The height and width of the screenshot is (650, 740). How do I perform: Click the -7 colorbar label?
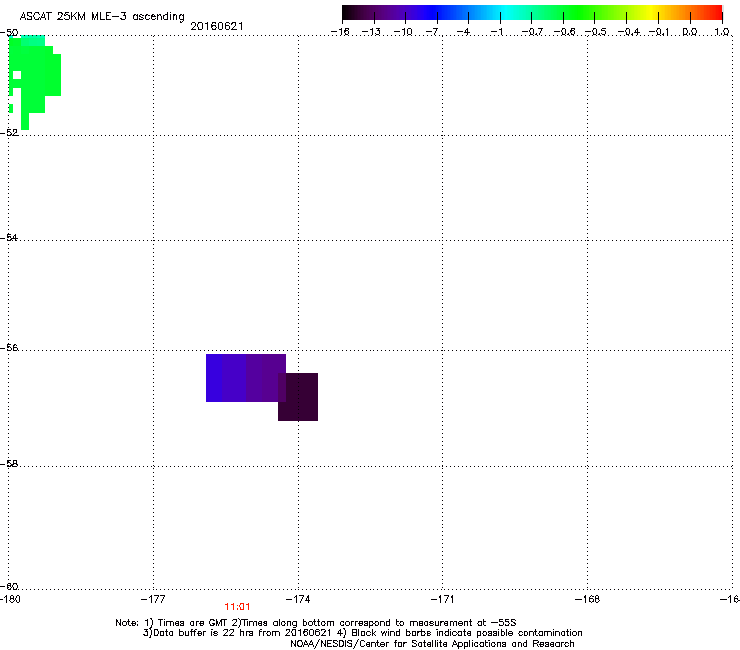(434, 32)
